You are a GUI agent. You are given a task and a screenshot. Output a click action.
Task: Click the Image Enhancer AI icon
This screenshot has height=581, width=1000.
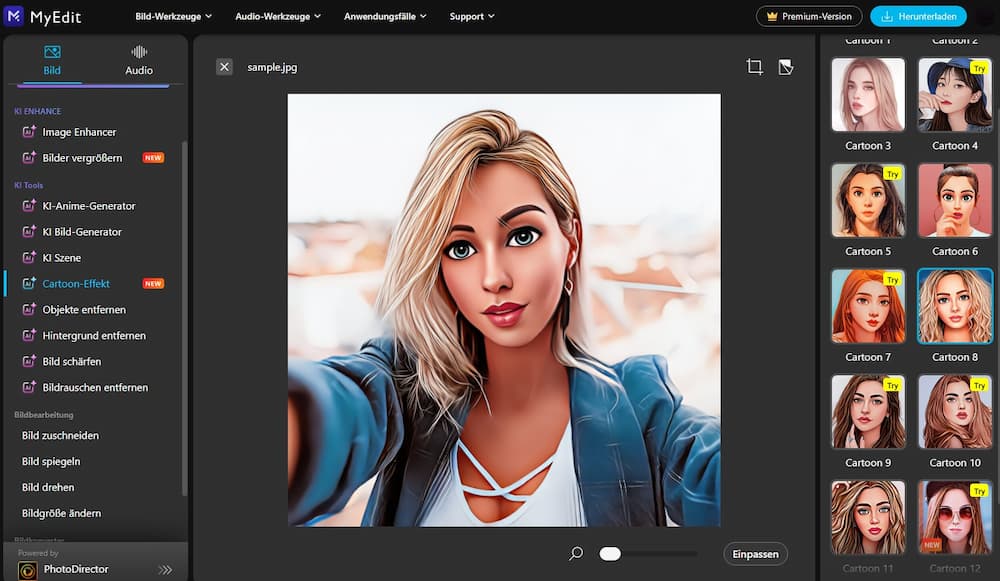29,131
